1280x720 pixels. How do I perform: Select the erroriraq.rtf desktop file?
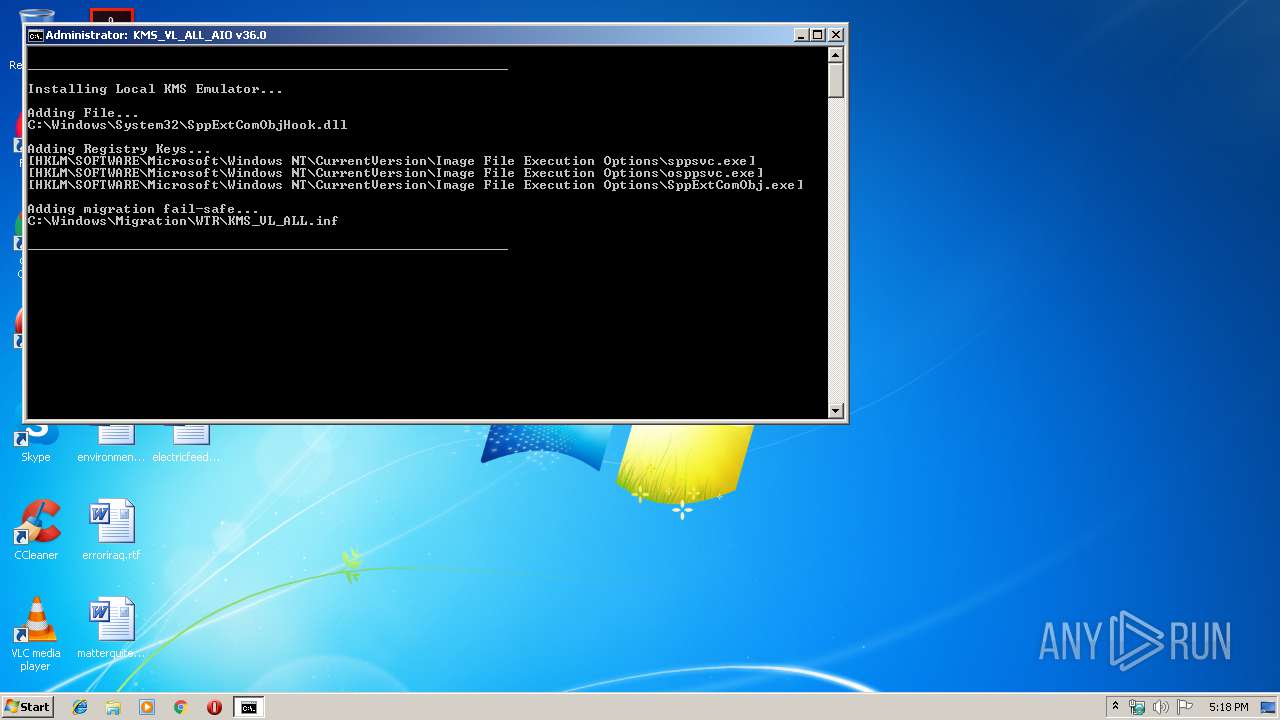pyautogui.click(x=111, y=530)
